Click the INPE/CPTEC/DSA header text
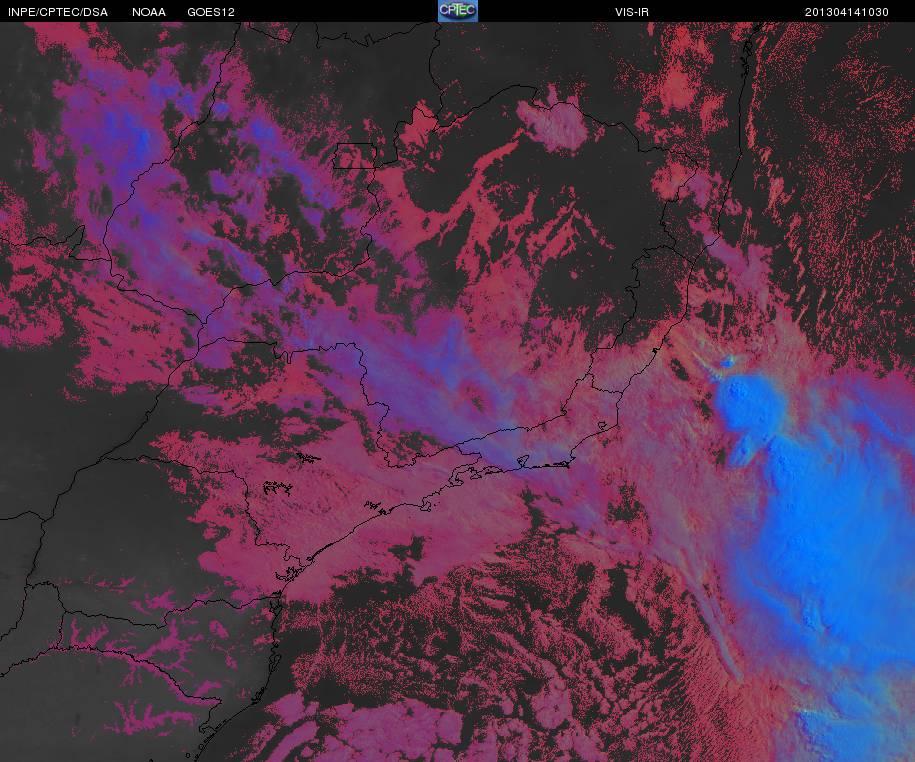The width and height of the screenshot is (915, 762). tap(58, 12)
